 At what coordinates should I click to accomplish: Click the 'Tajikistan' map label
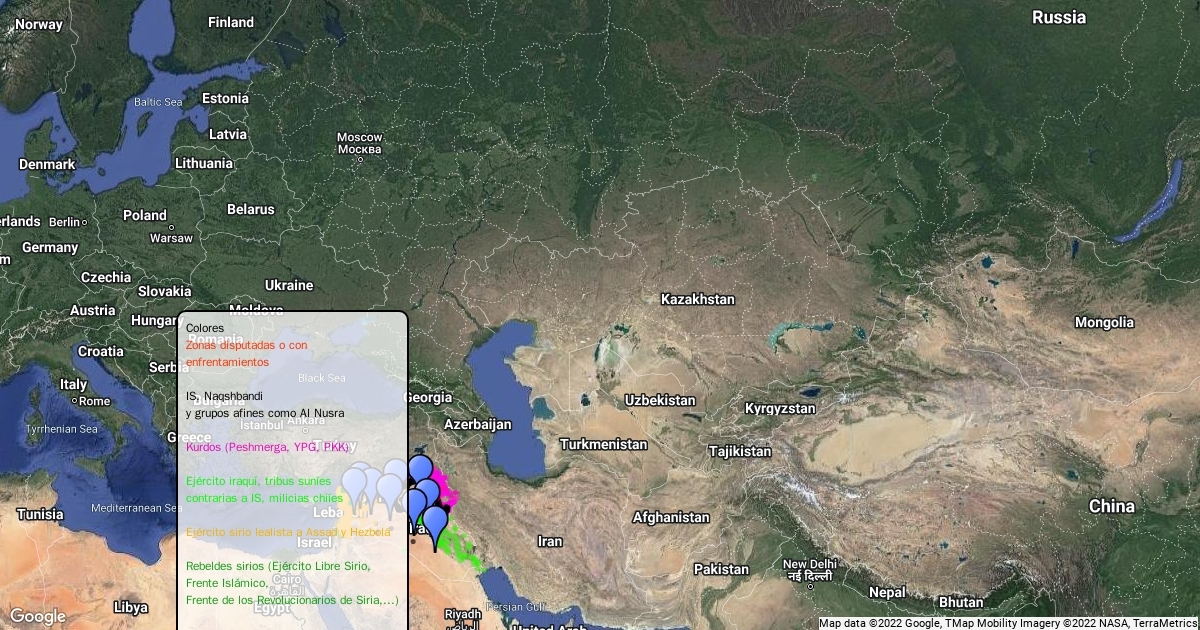click(x=740, y=451)
